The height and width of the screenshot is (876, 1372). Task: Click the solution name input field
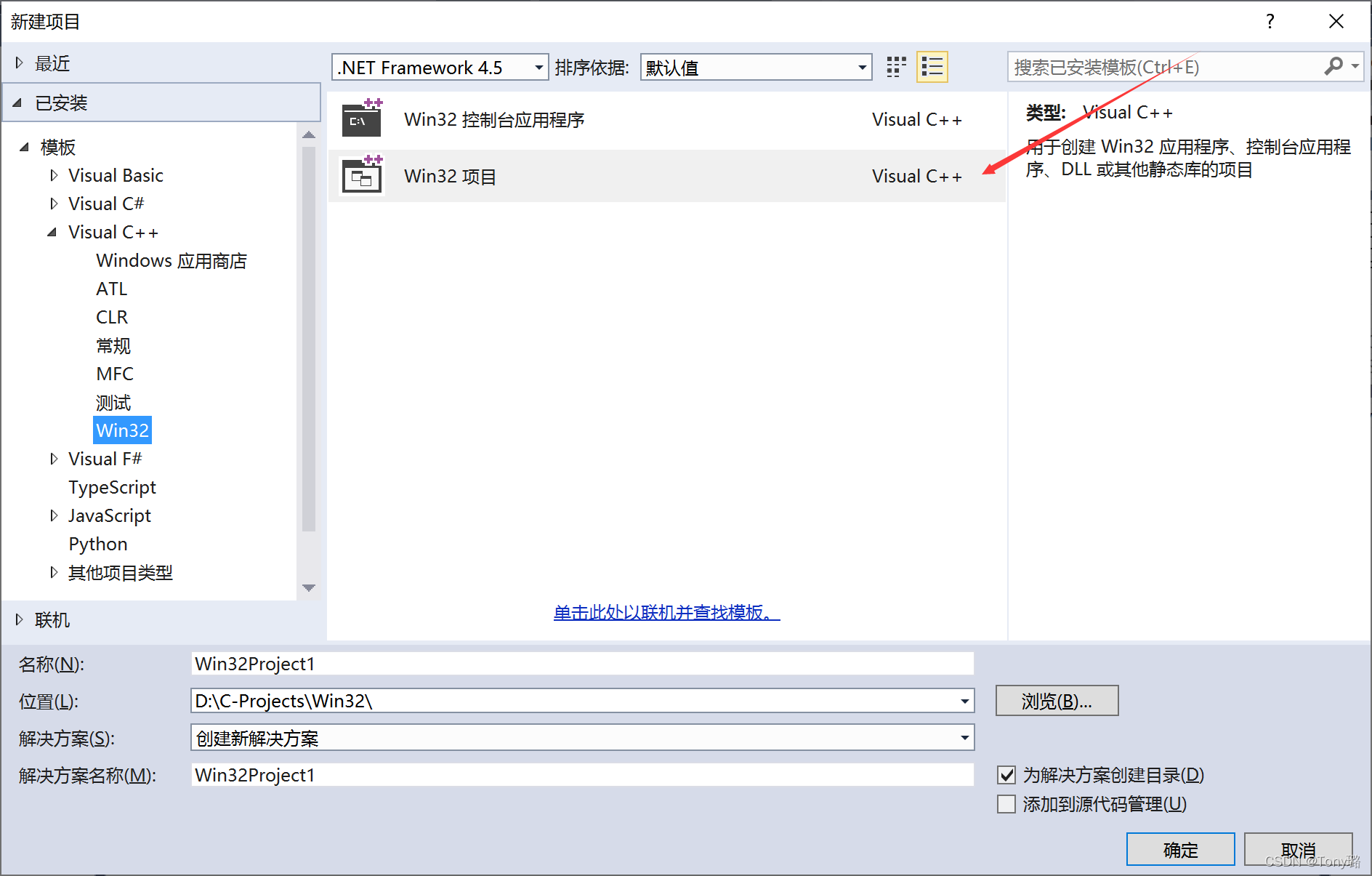point(583,775)
